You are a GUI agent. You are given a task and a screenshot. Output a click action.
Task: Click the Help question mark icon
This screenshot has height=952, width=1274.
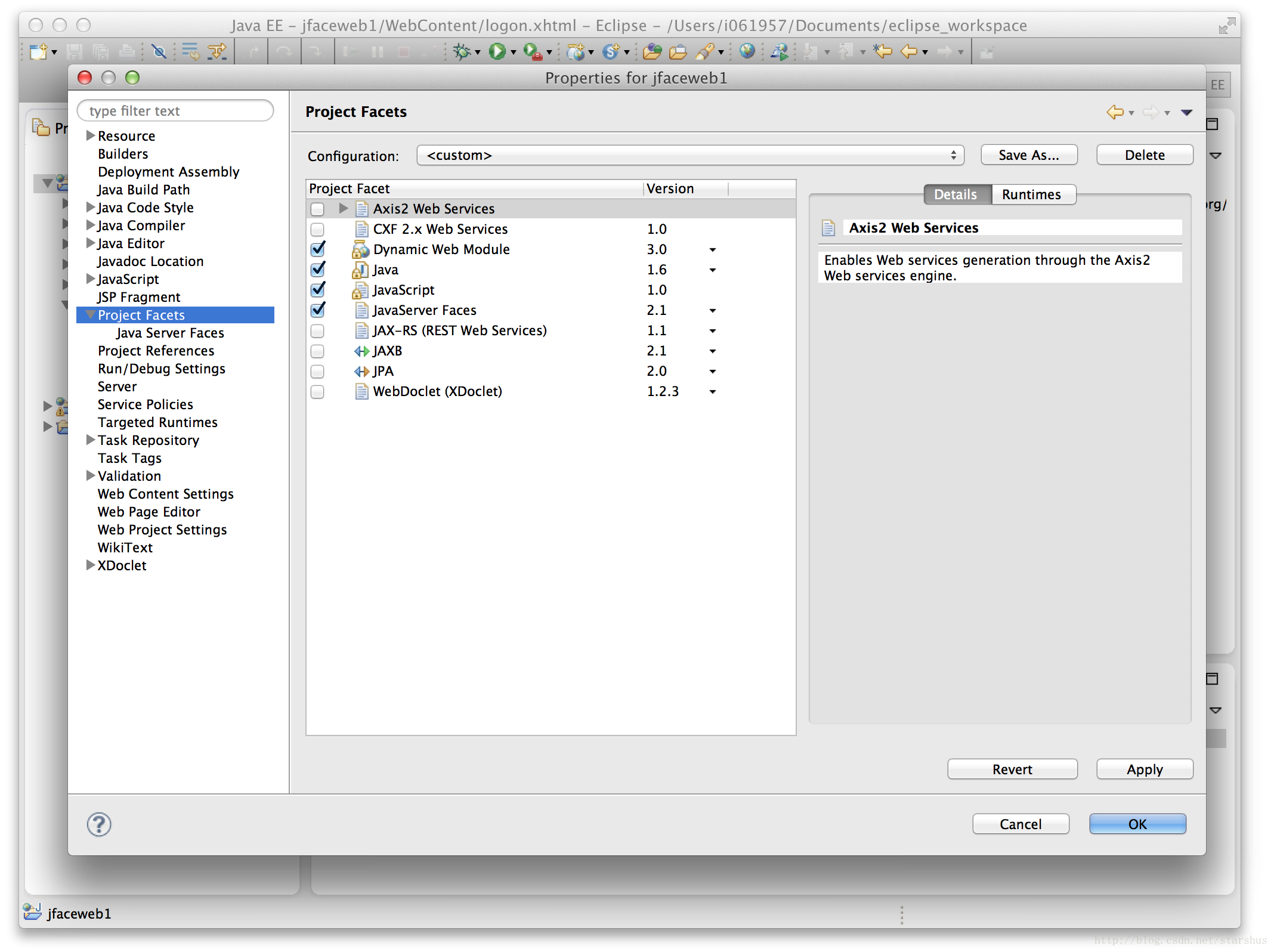tap(99, 824)
